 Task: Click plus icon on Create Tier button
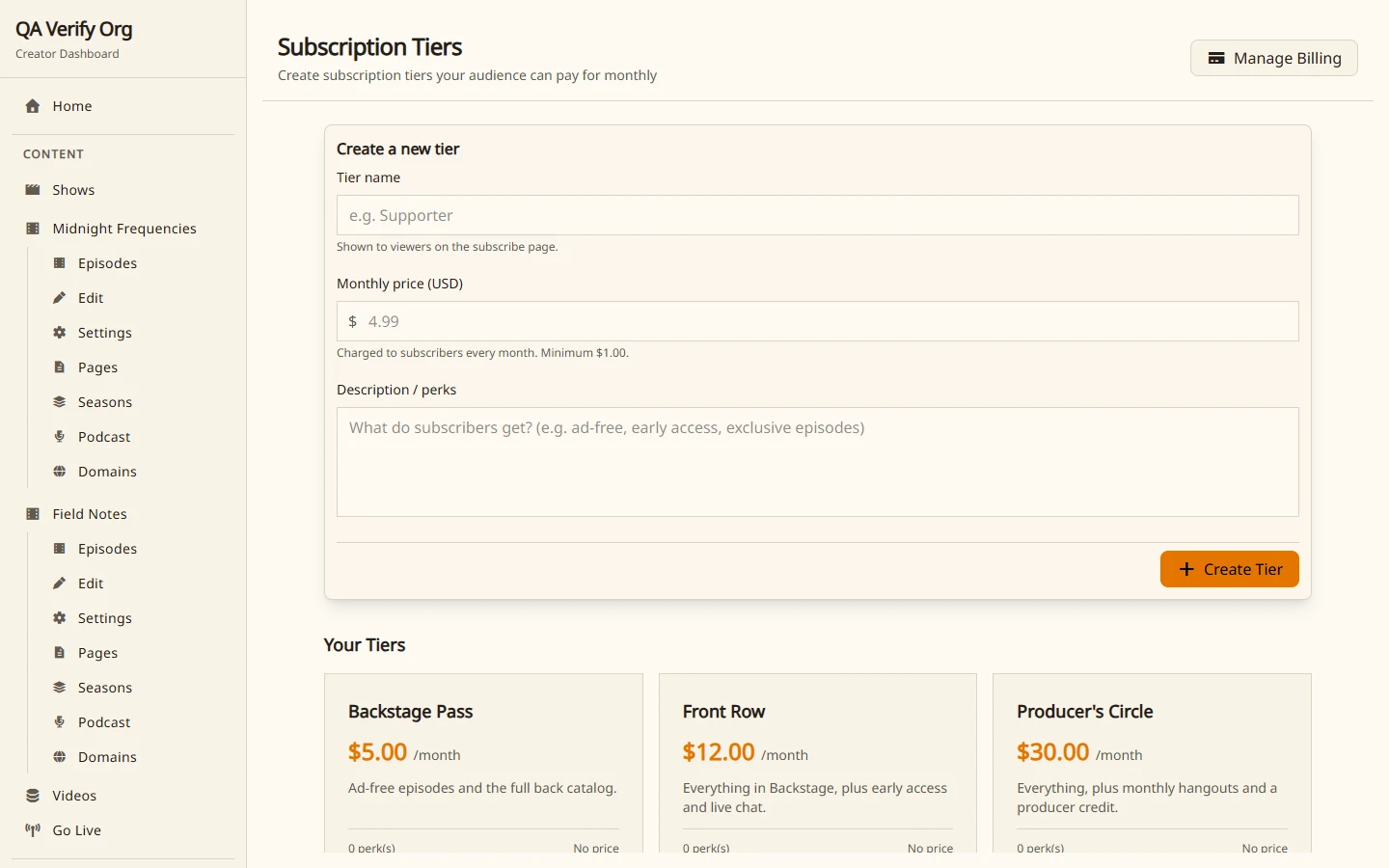point(1186,569)
